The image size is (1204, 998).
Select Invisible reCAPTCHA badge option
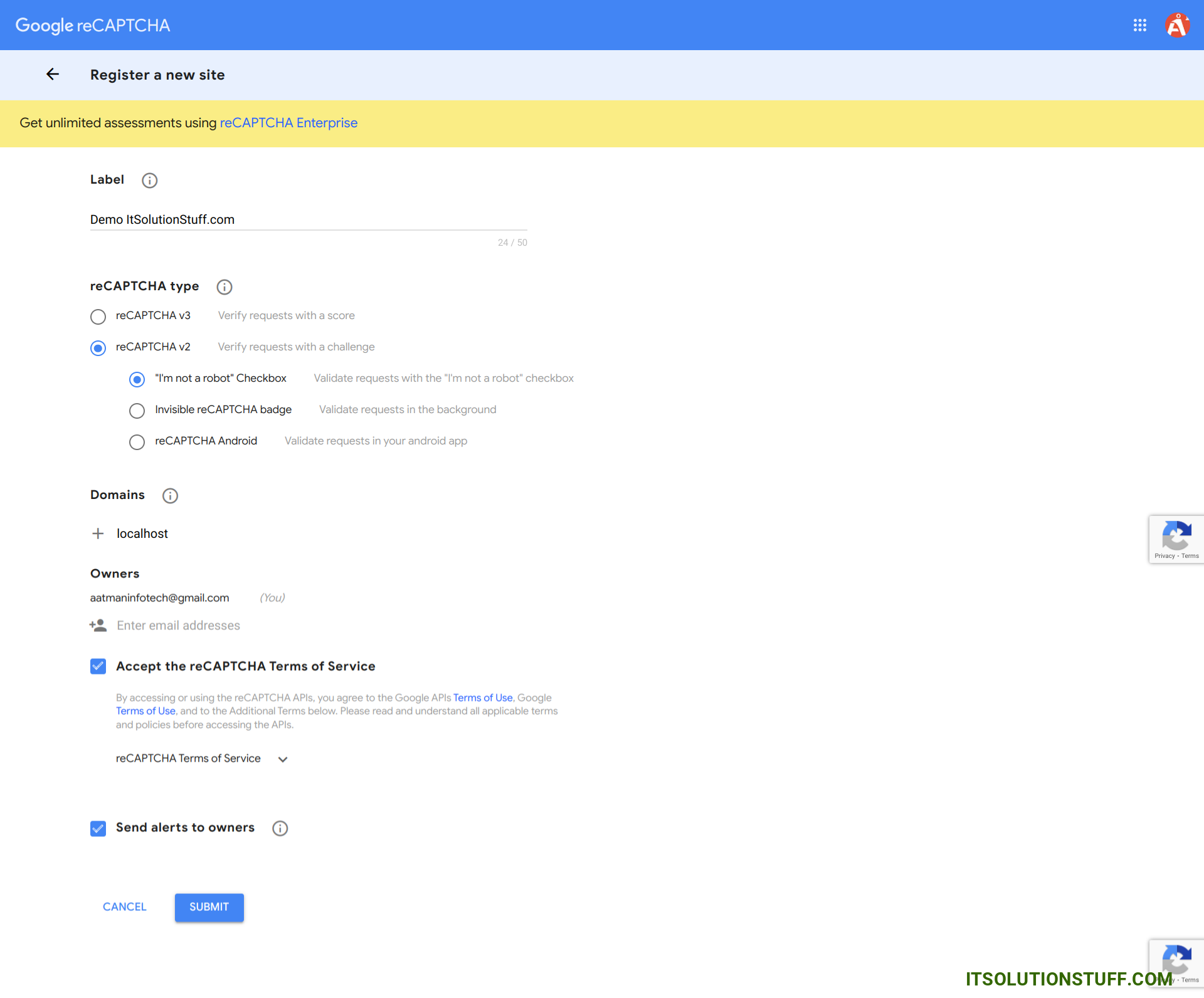(x=137, y=411)
